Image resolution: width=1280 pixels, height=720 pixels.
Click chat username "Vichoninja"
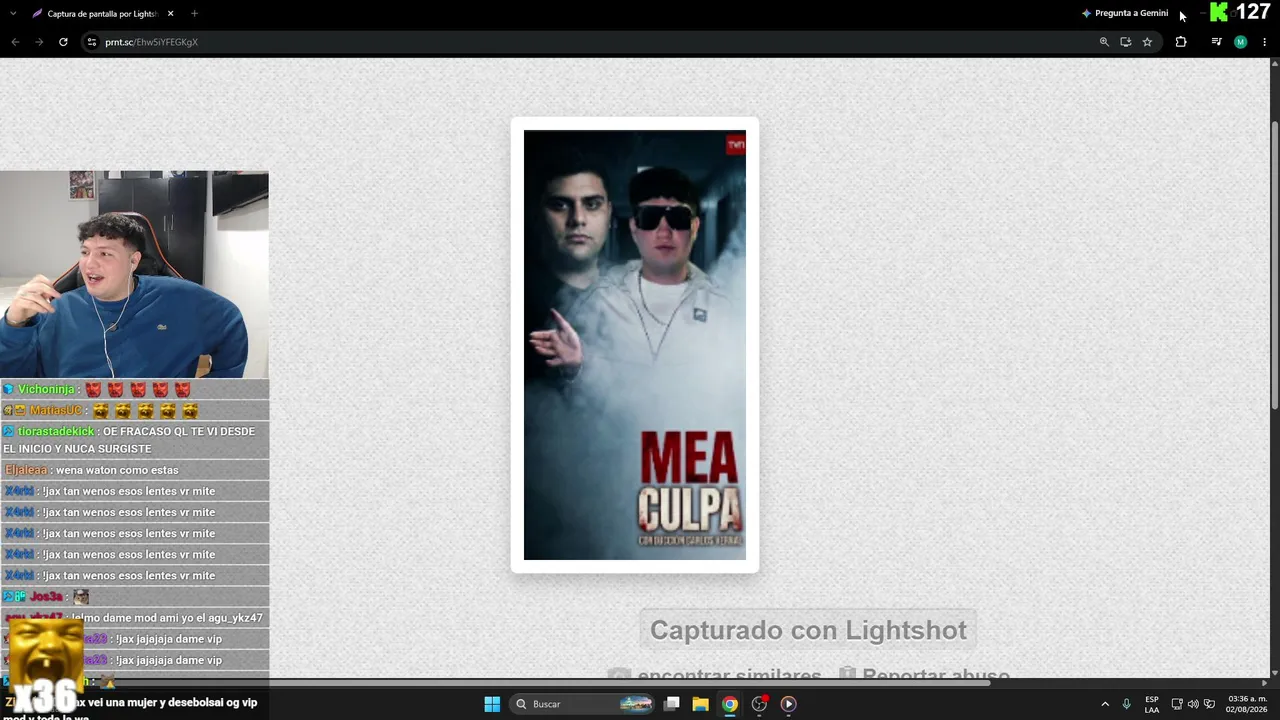[46, 389]
